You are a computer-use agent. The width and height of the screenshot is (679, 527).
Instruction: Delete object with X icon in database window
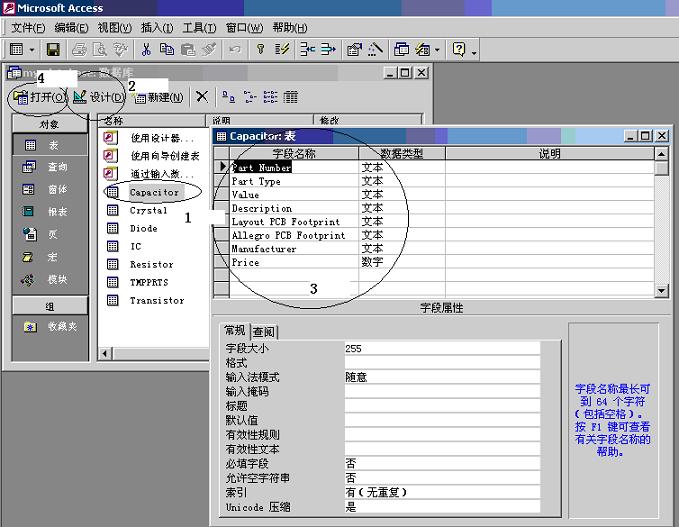click(x=202, y=97)
